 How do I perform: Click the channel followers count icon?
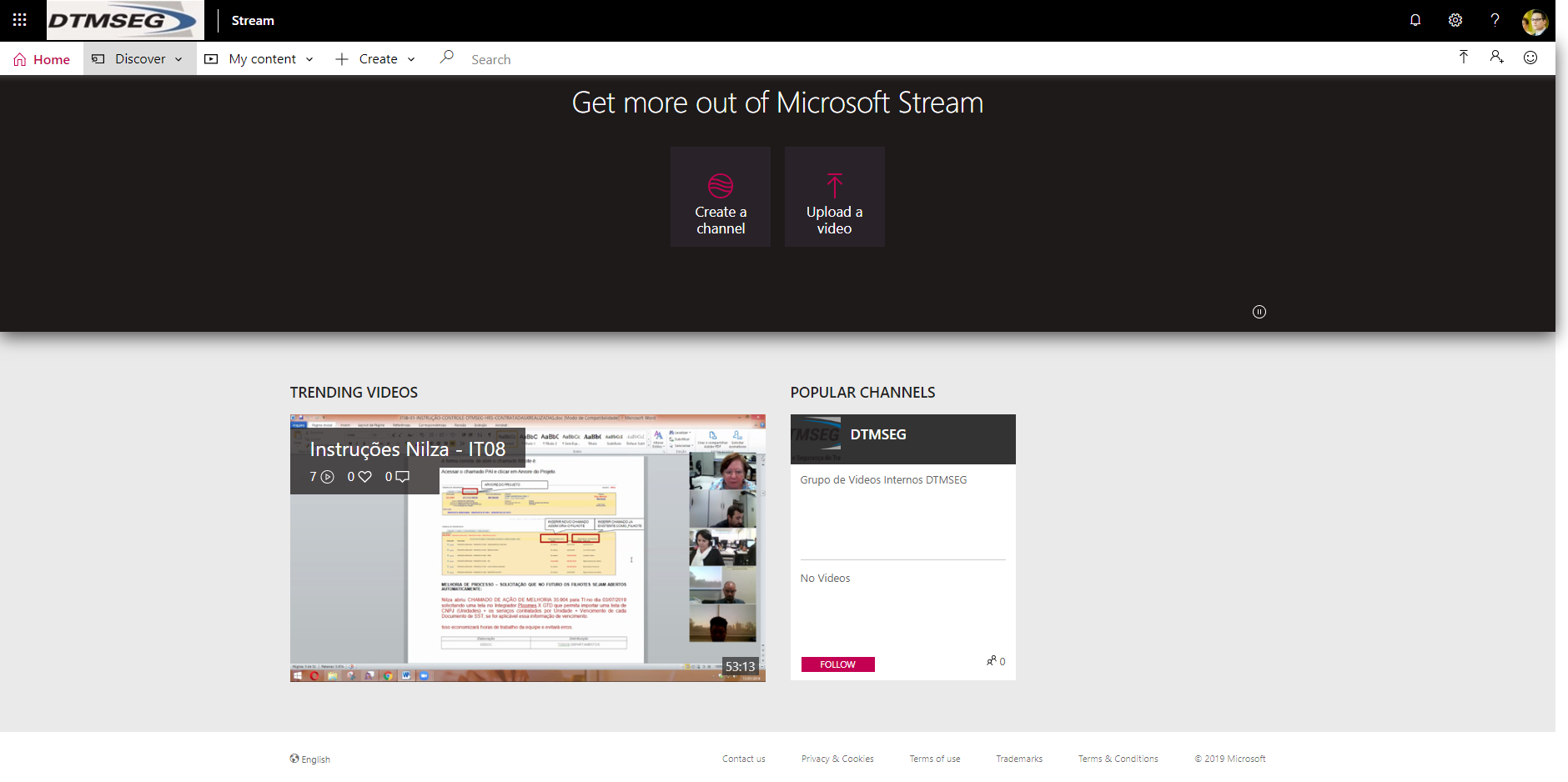(x=992, y=661)
